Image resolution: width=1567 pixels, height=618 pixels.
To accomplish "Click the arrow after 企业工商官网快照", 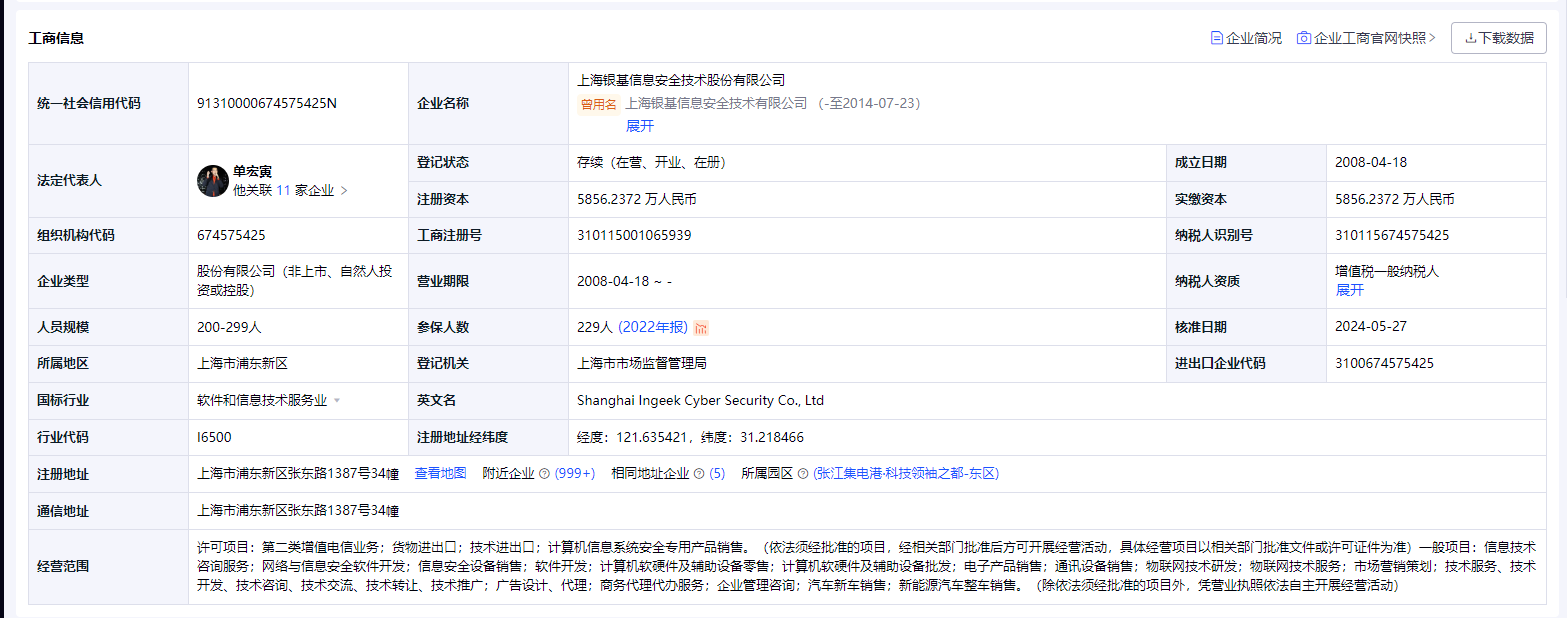I will [x=1432, y=38].
